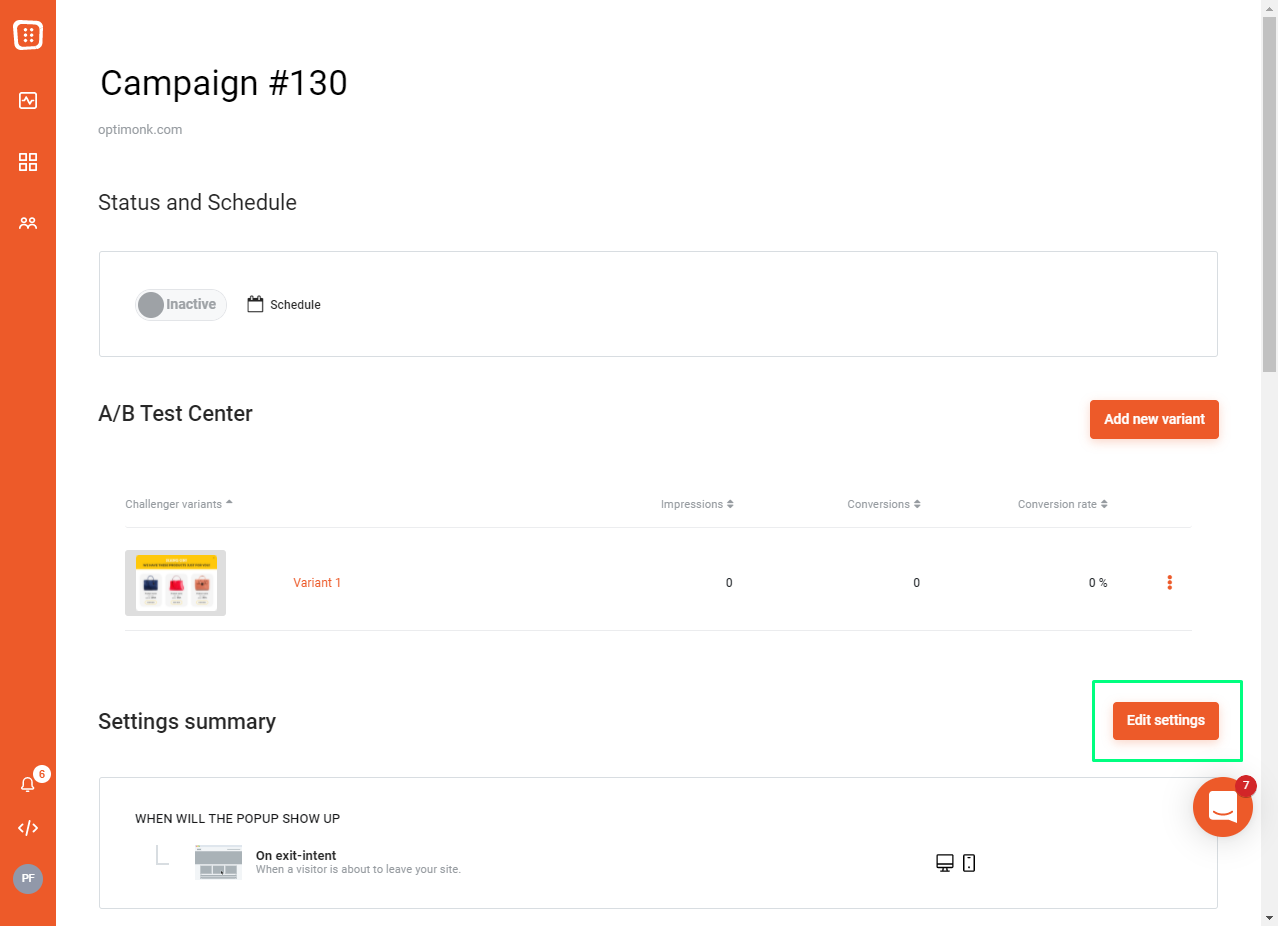Viewport: 1278px width, 926px height.
Task: Click the Add new variant button
Action: (1154, 419)
